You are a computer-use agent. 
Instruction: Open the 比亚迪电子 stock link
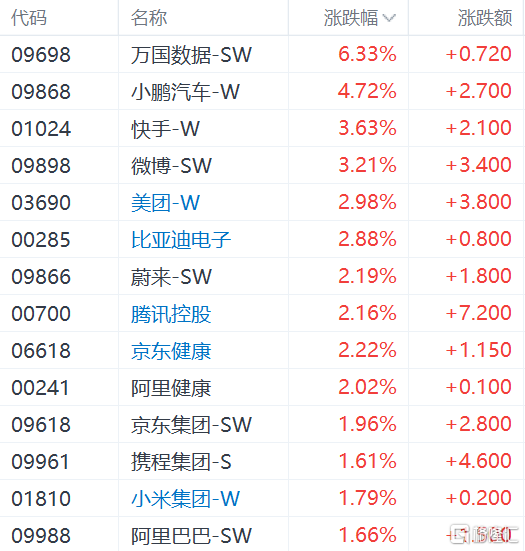[x=181, y=240]
